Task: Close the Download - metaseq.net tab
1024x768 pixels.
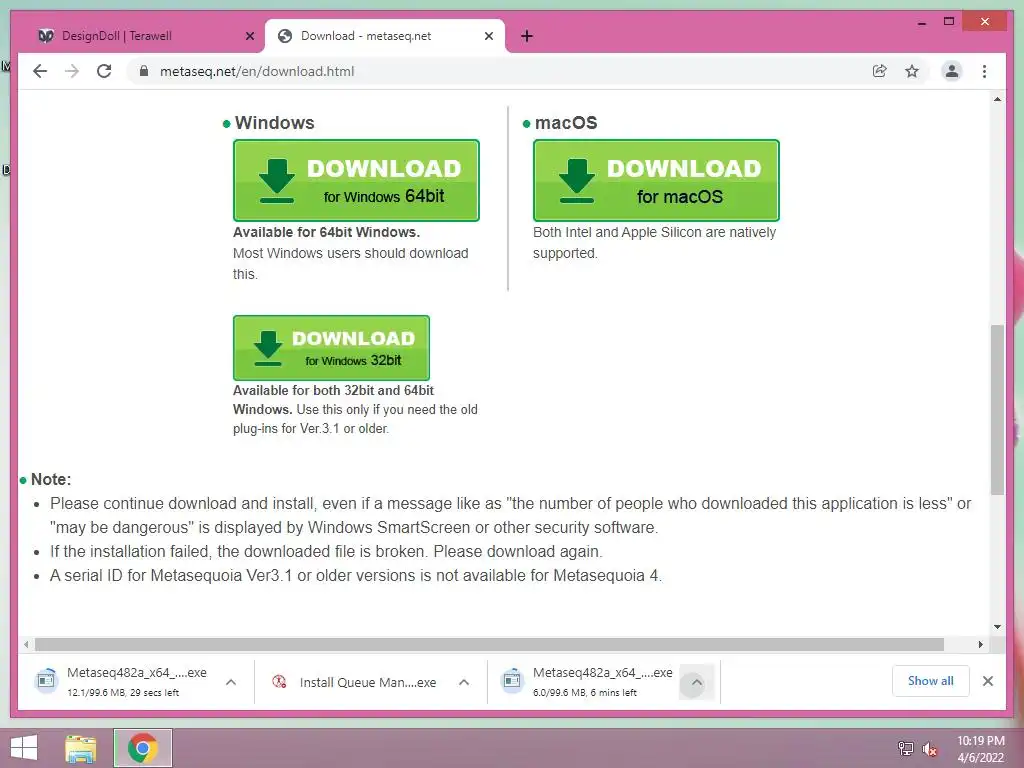Action: 488,36
